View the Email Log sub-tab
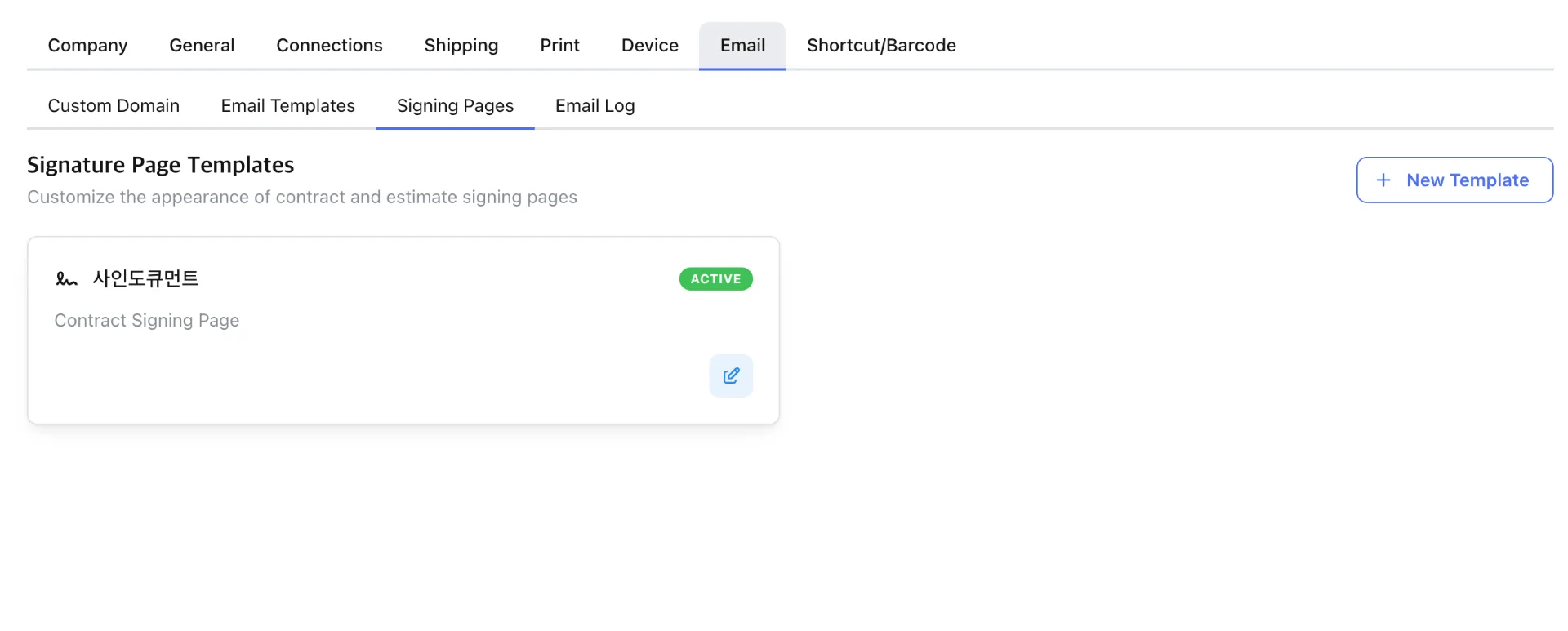The height and width of the screenshot is (631, 1568). [x=595, y=106]
